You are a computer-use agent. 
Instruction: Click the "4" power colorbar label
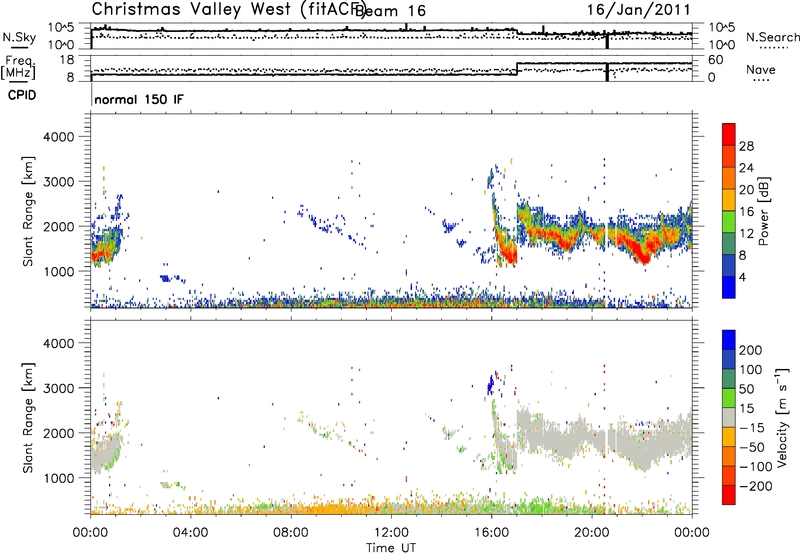point(742,277)
